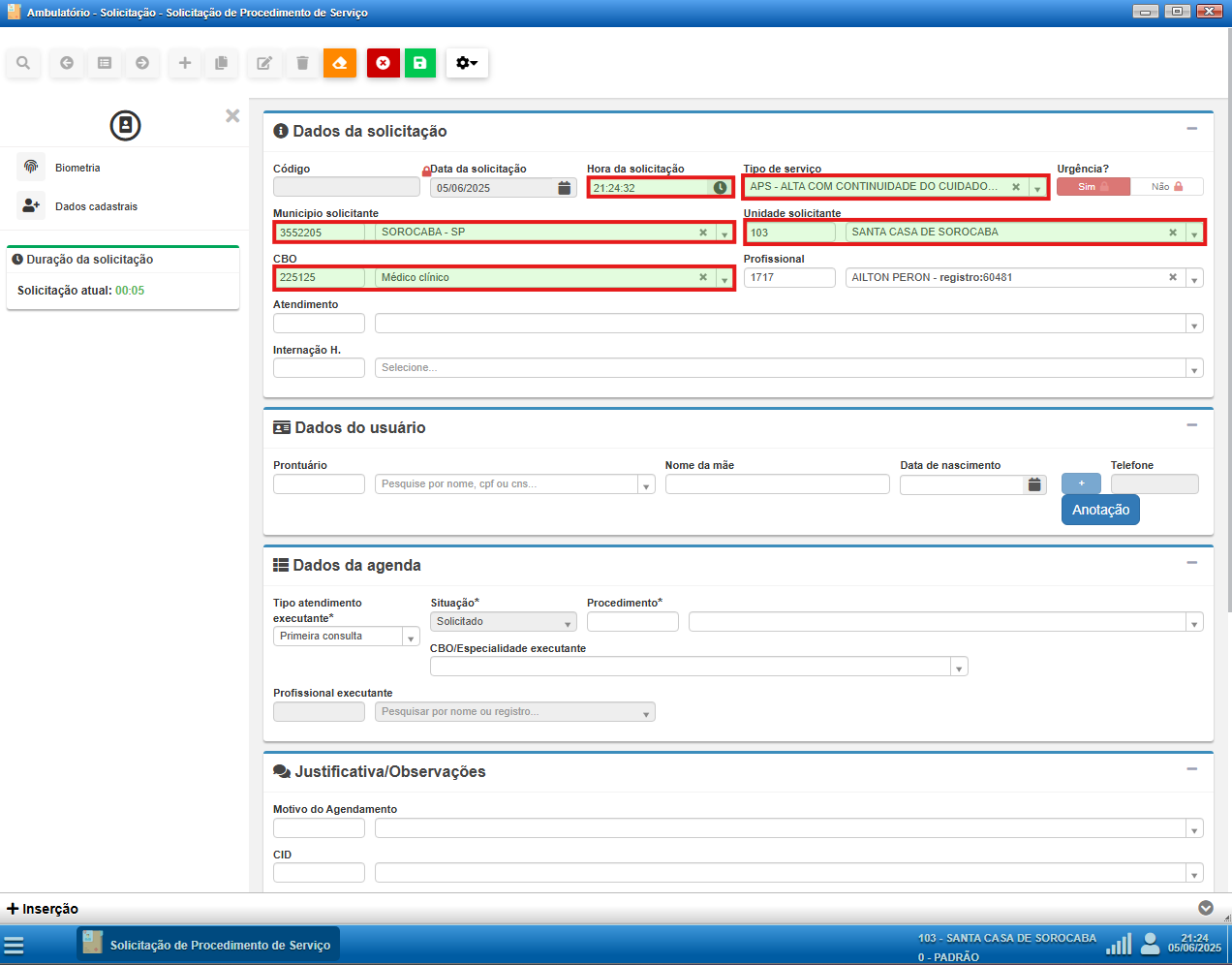Click the Anotação button
The image size is (1232, 965).
1100,510
